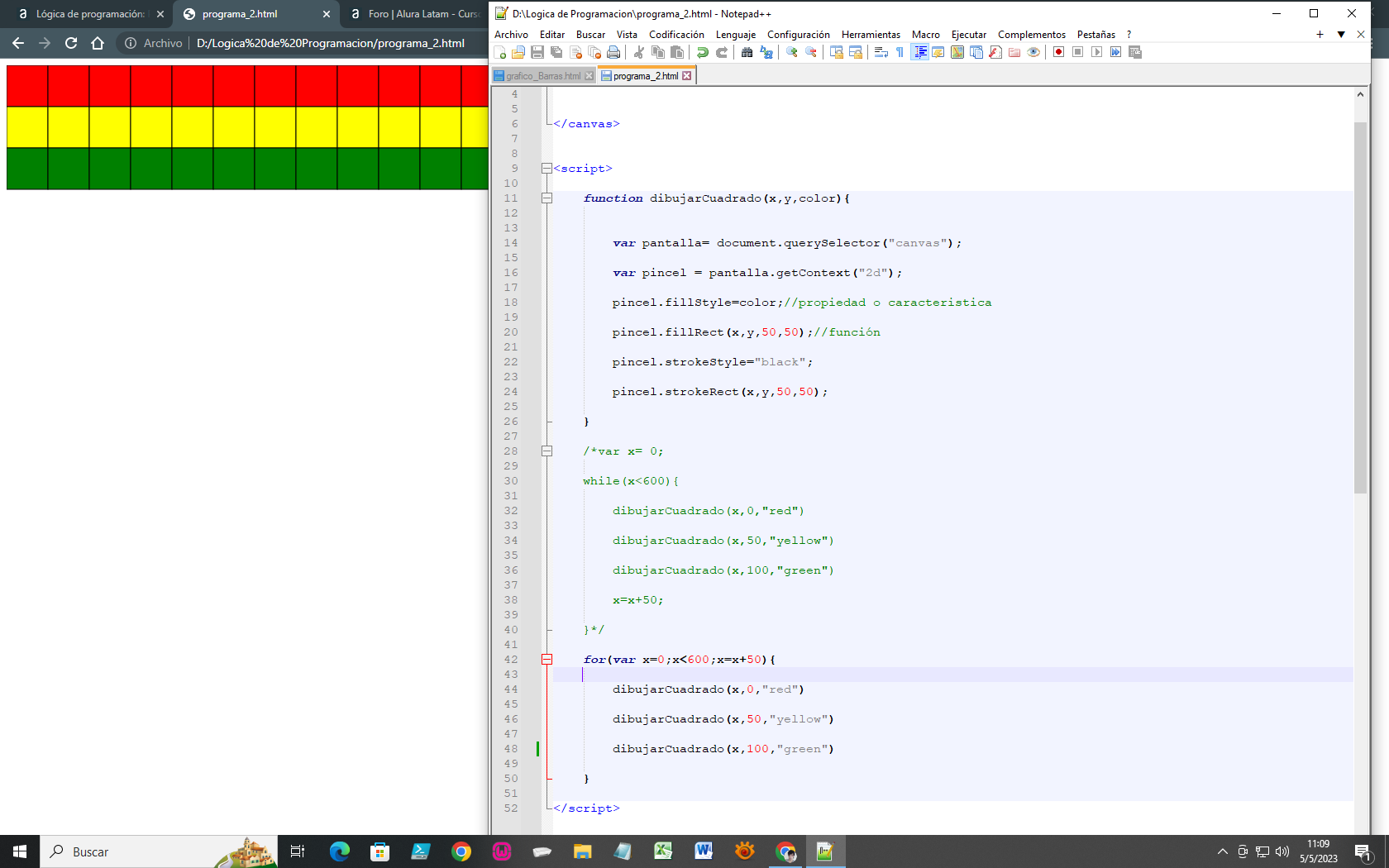Image resolution: width=1389 pixels, height=868 pixels.
Task: Reload the browser page
Action: pos(71,43)
